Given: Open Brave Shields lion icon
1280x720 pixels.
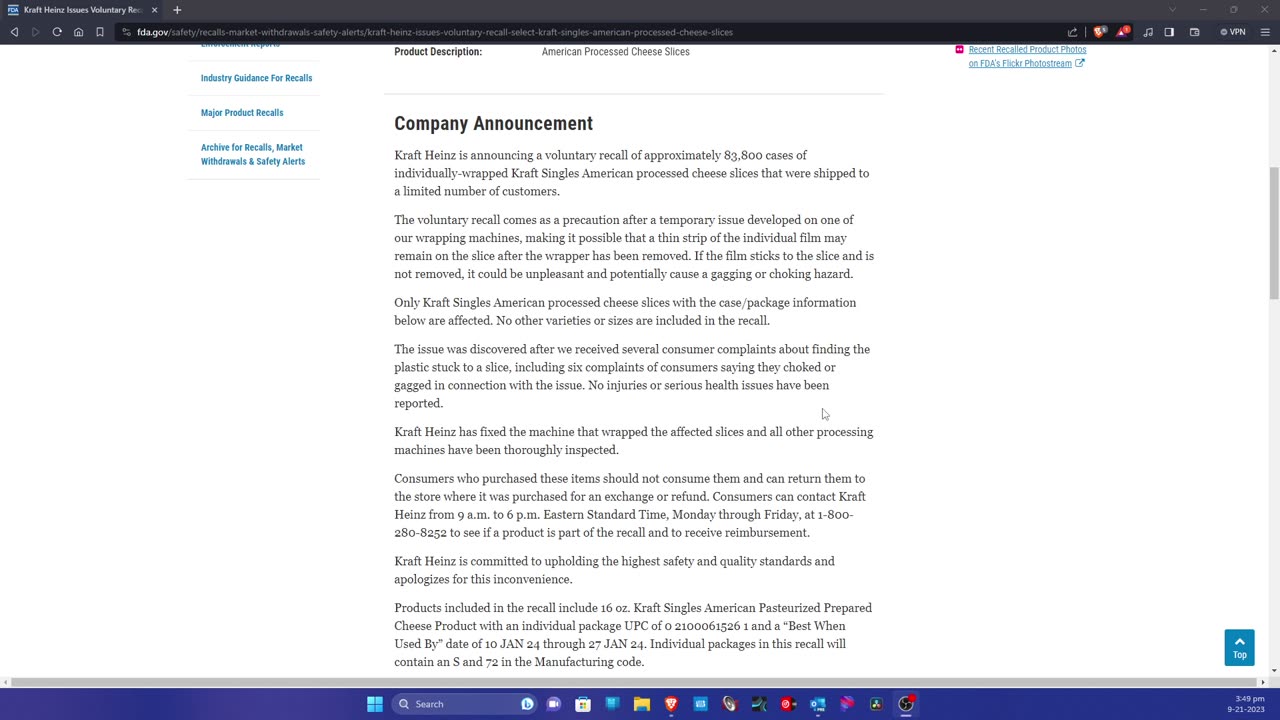Looking at the screenshot, I should pos(1100,32).
